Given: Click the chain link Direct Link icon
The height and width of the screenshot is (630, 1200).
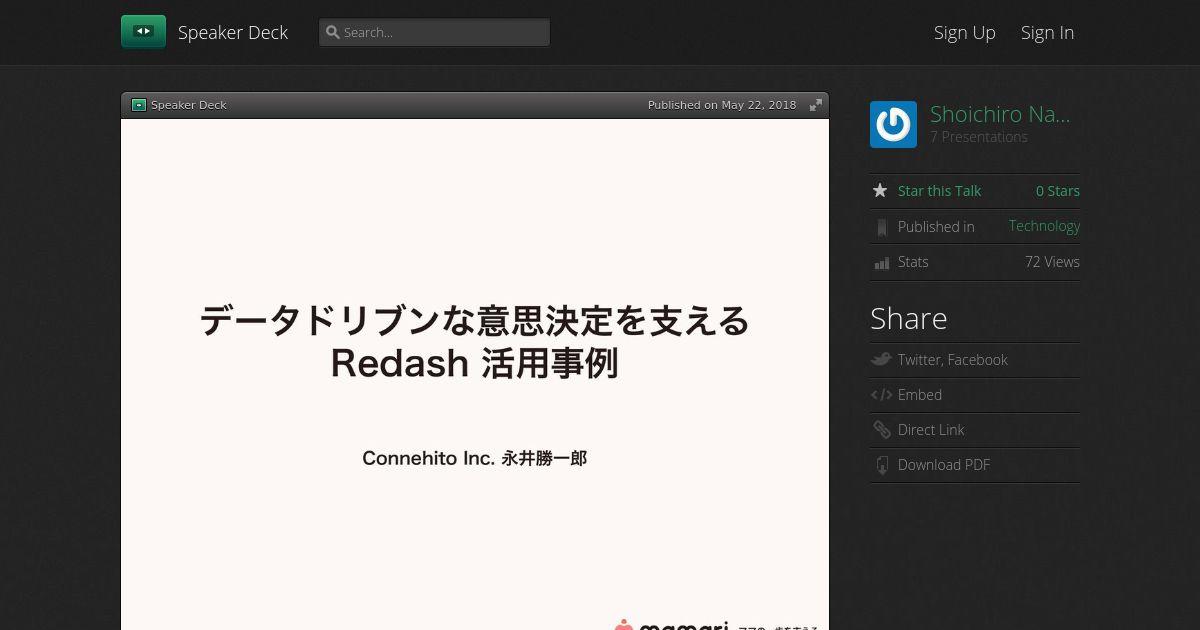Looking at the screenshot, I should tap(881, 430).
